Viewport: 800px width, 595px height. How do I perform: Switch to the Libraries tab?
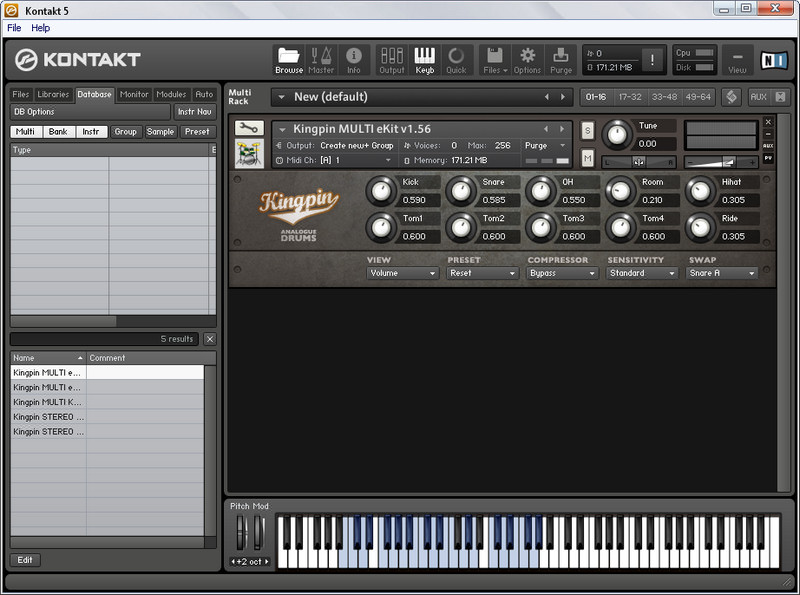tap(53, 95)
